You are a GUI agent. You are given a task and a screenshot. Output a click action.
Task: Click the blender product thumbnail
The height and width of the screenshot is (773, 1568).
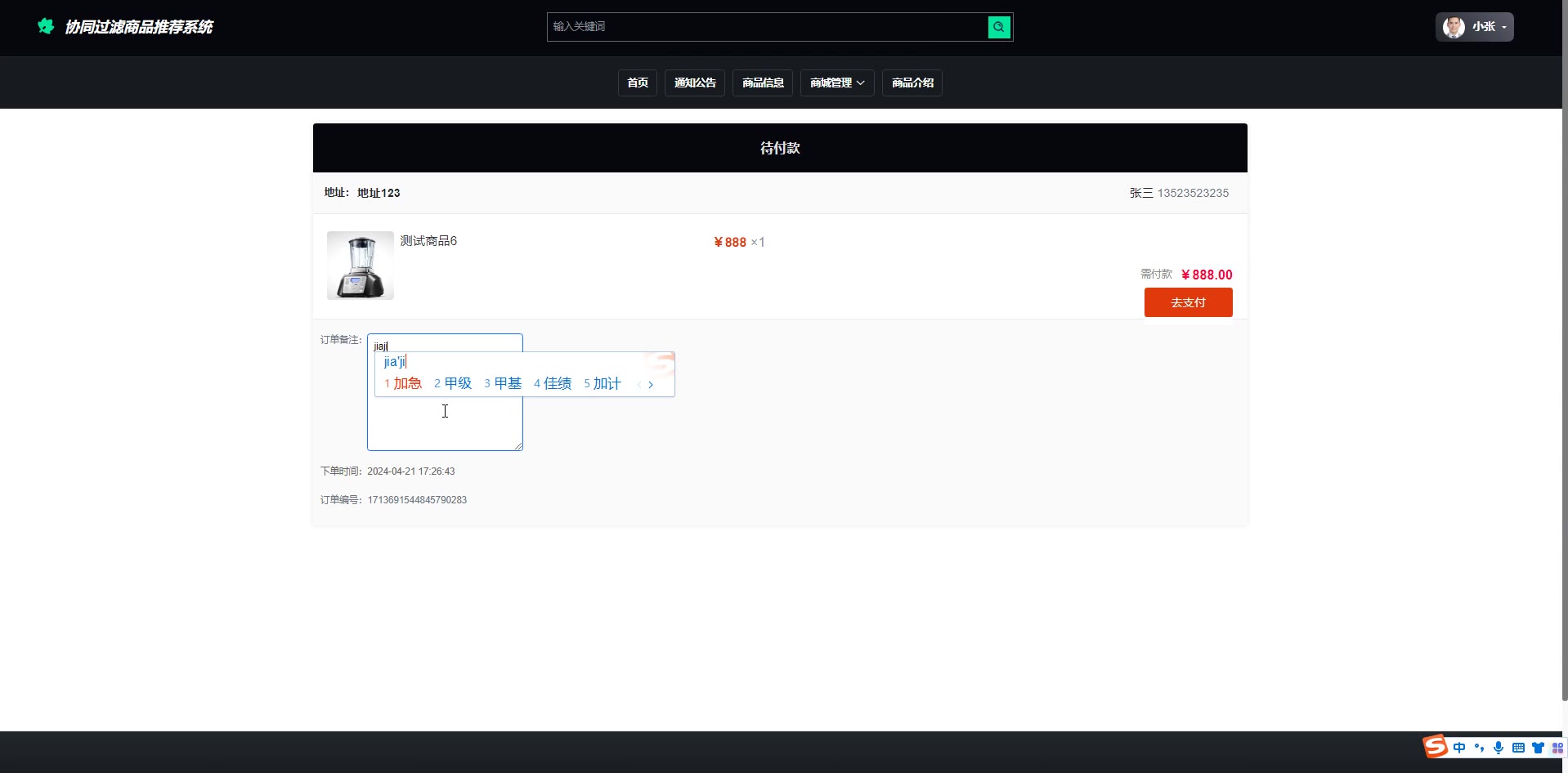(x=361, y=266)
